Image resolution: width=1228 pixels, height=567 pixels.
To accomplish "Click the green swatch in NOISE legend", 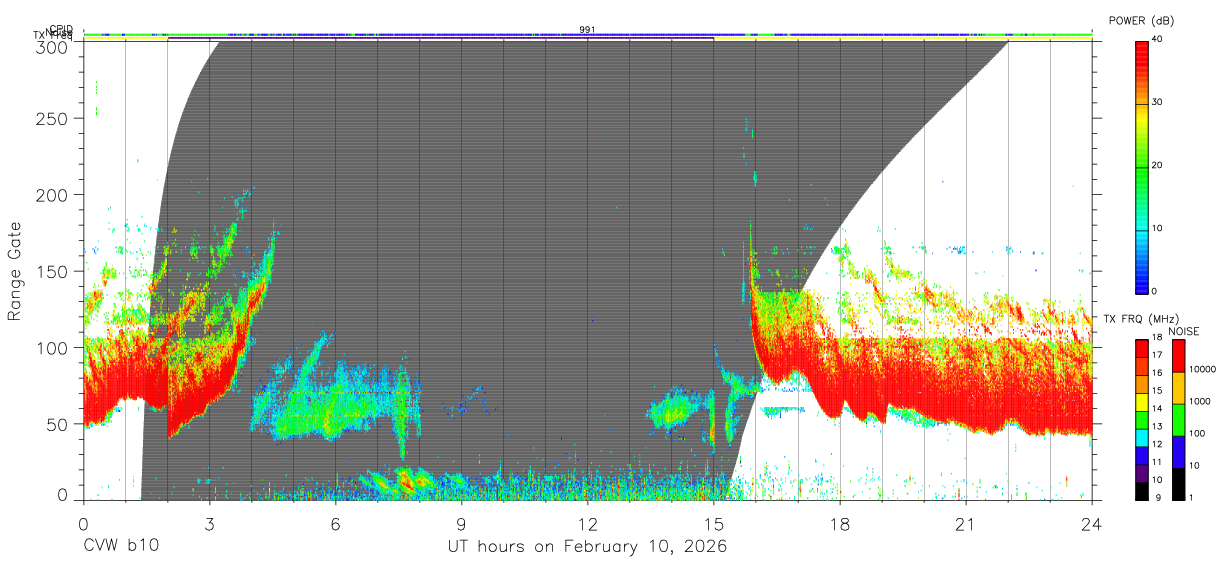I will click(1178, 419).
